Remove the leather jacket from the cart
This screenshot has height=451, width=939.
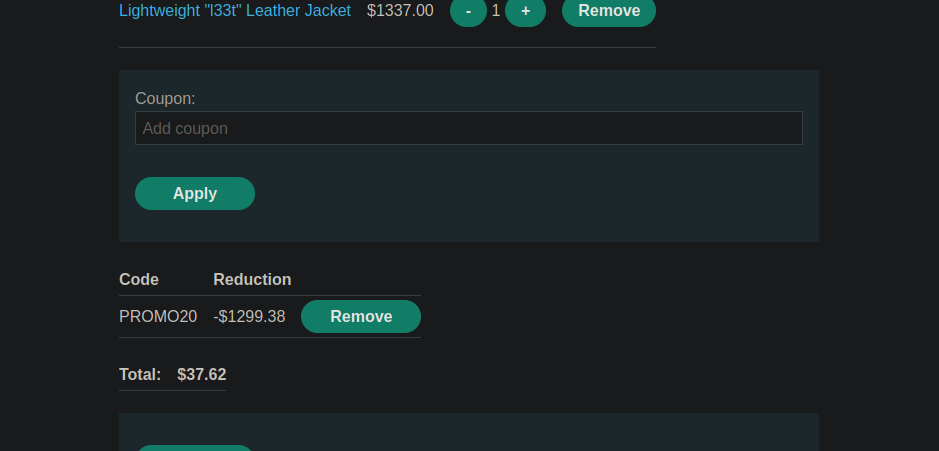[608, 11]
